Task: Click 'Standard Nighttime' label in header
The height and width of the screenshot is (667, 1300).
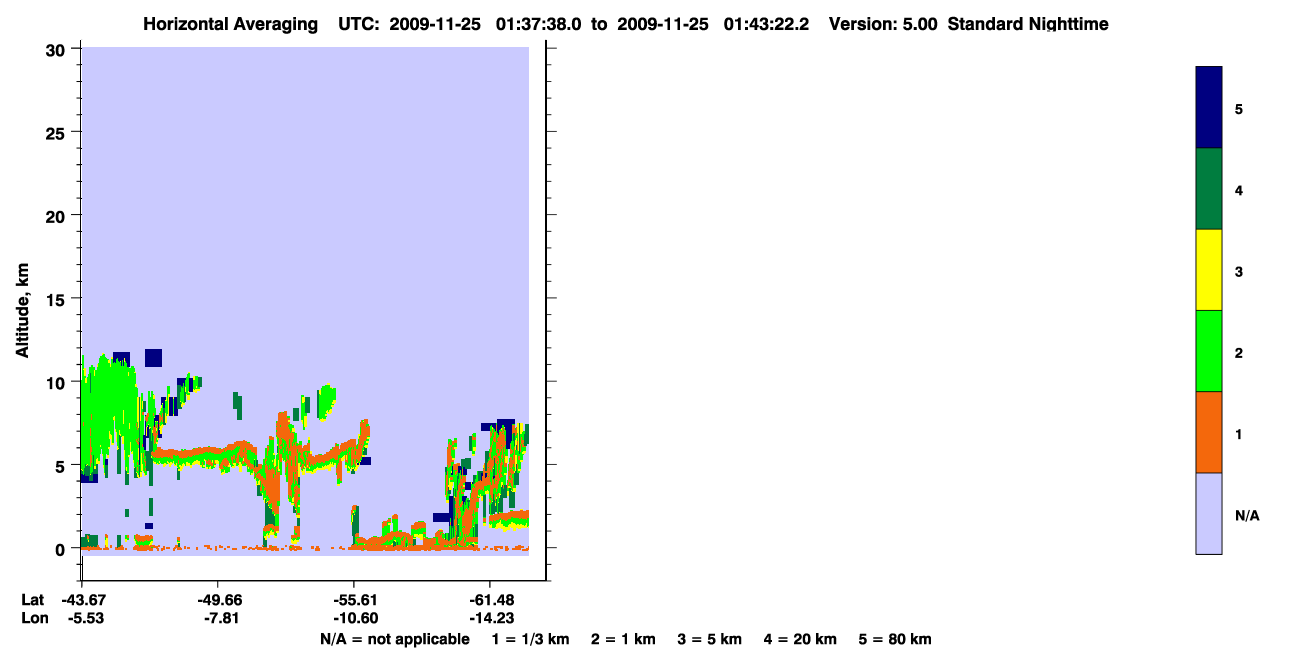Action: click(1028, 24)
